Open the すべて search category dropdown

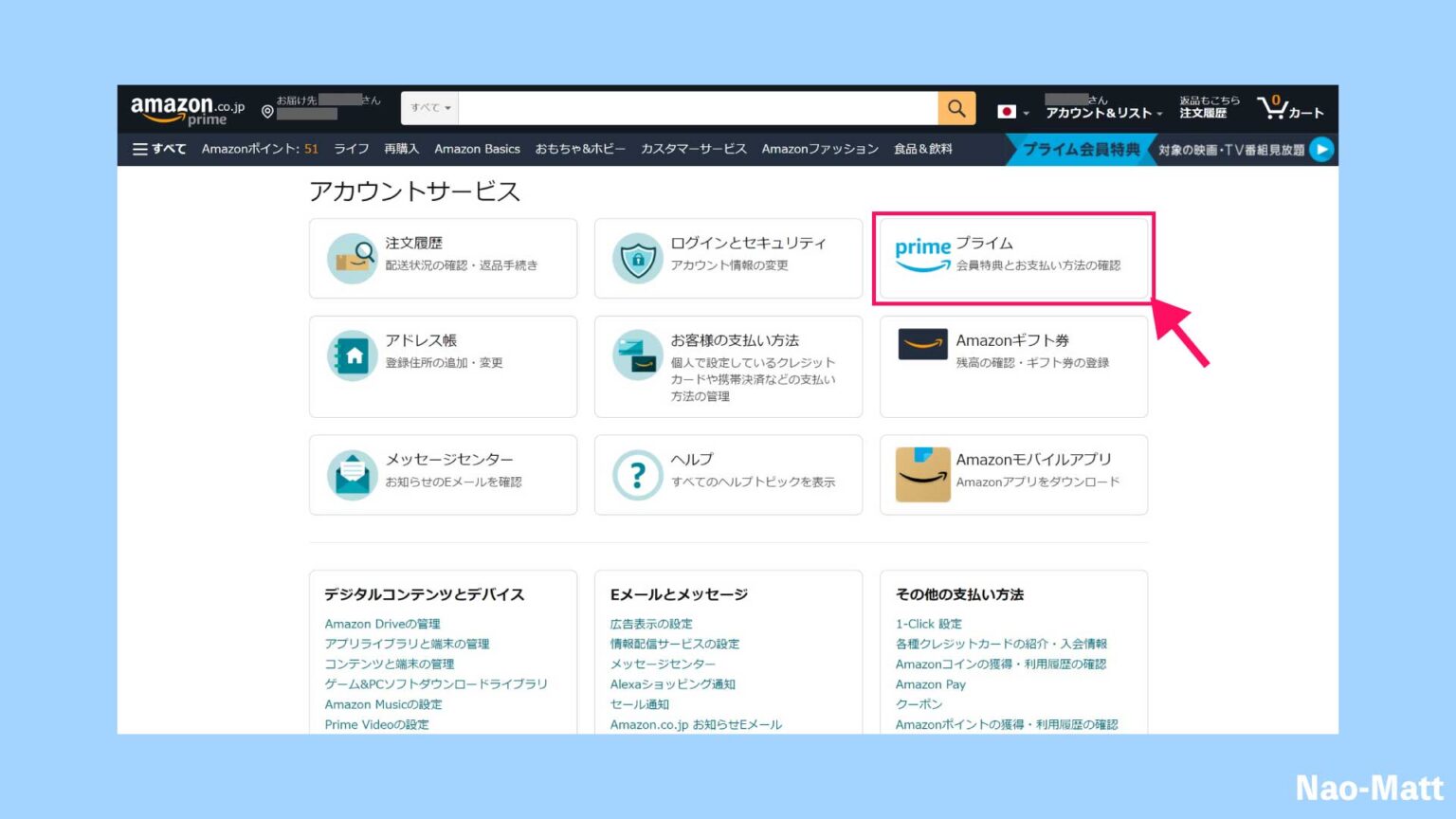[430, 108]
